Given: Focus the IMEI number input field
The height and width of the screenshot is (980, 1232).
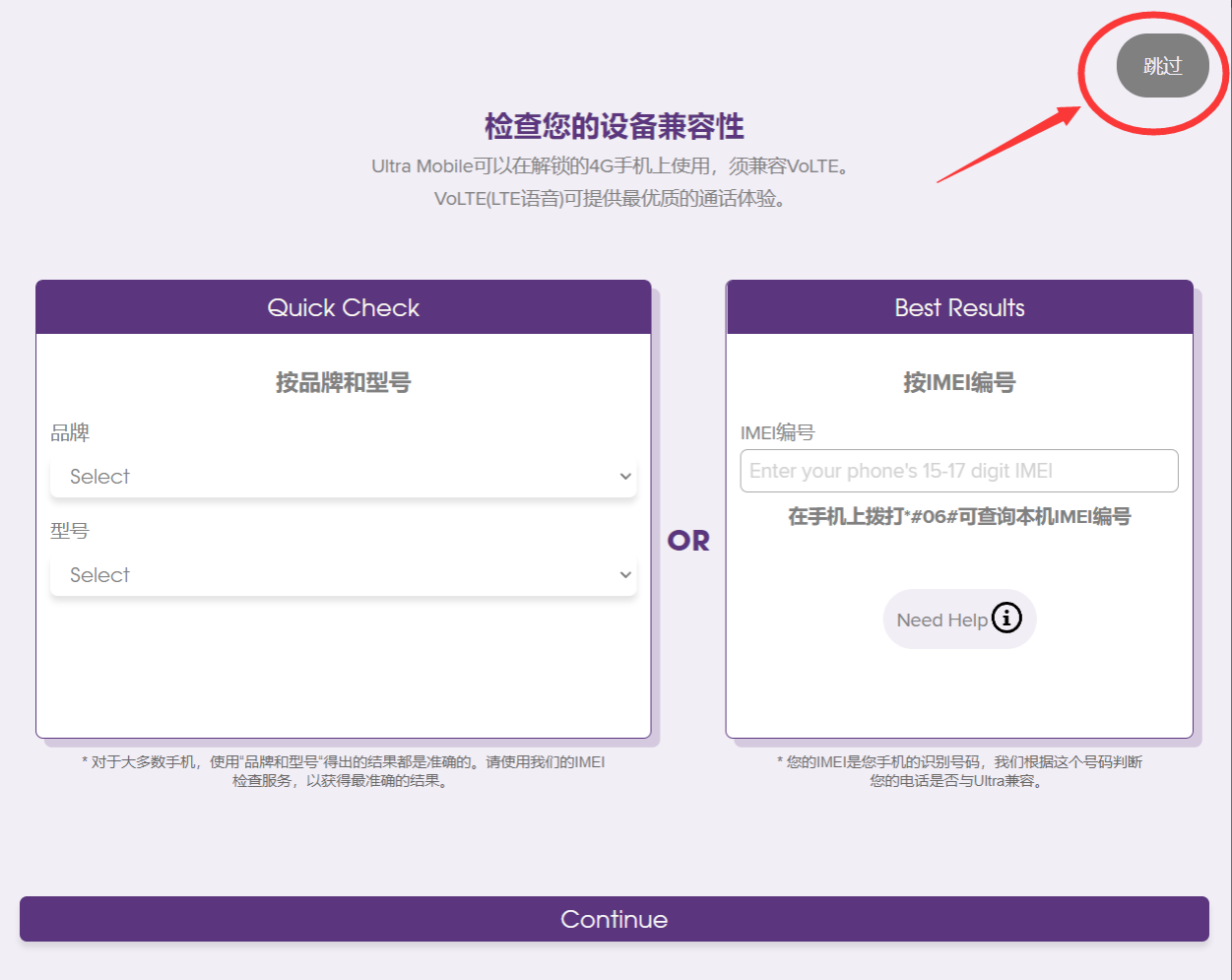Looking at the screenshot, I should coord(958,471).
